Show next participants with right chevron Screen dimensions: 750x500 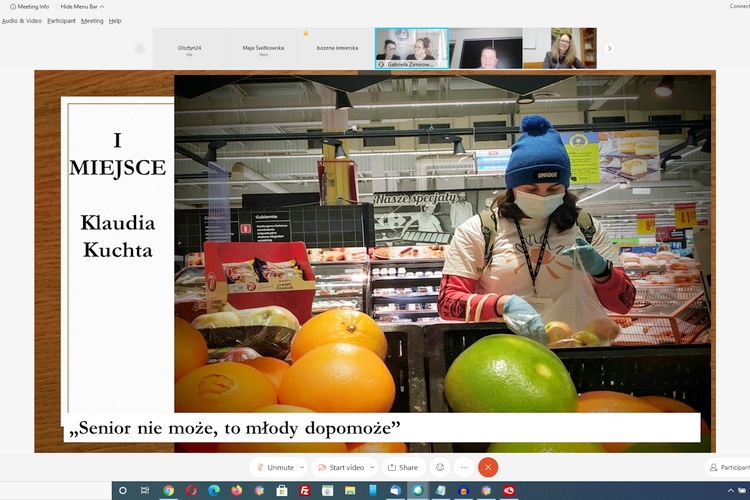(609, 48)
